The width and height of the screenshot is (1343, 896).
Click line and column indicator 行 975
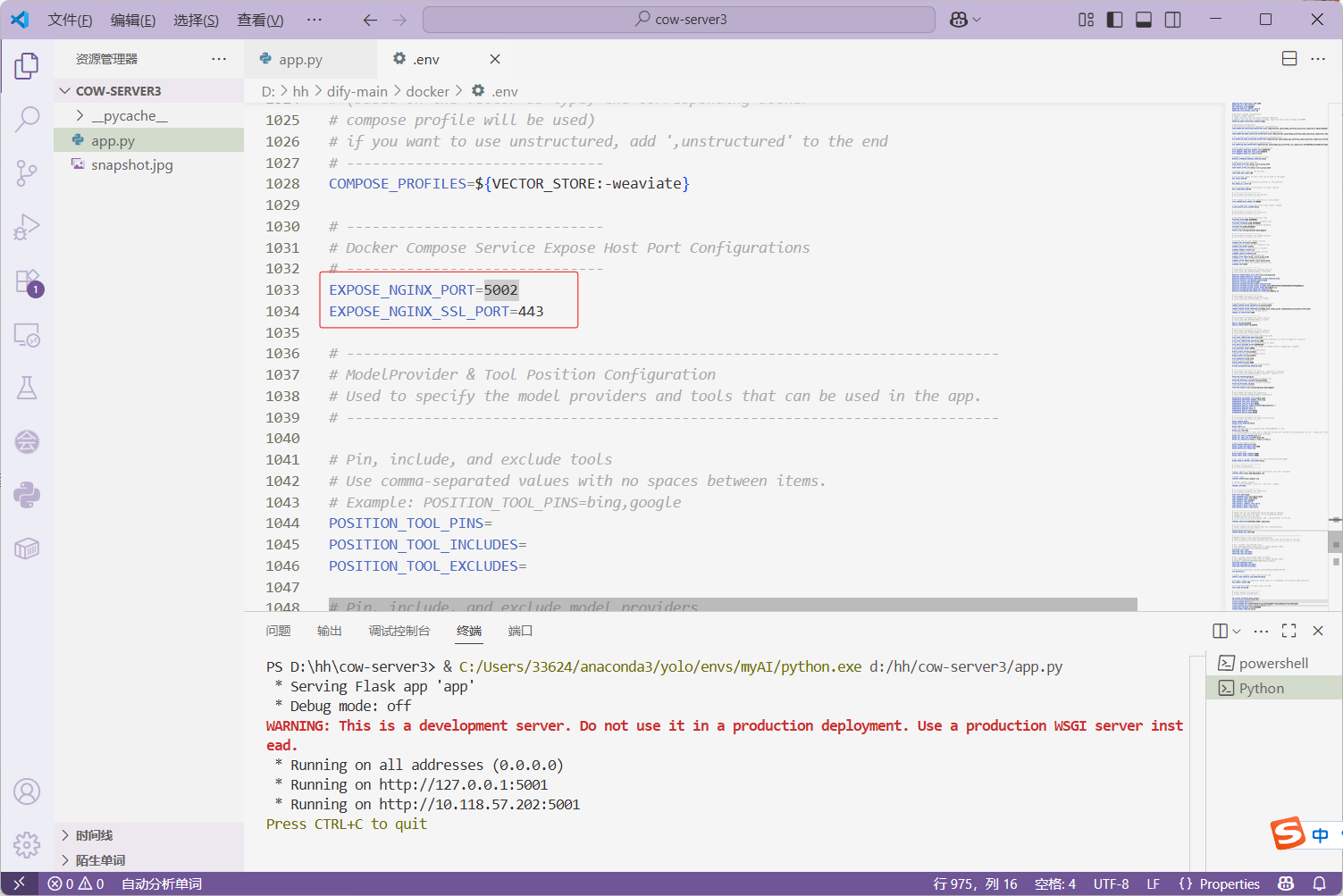click(x=975, y=883)
